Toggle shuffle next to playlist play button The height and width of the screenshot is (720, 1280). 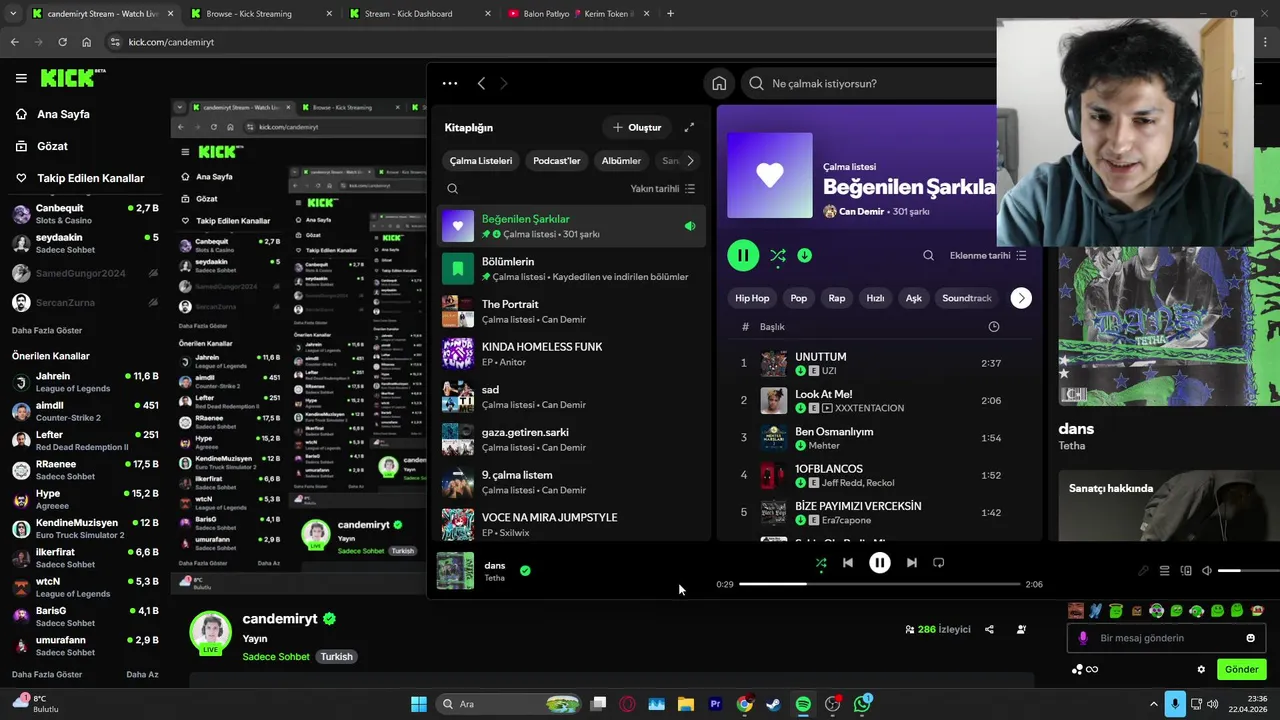(777, 256)
